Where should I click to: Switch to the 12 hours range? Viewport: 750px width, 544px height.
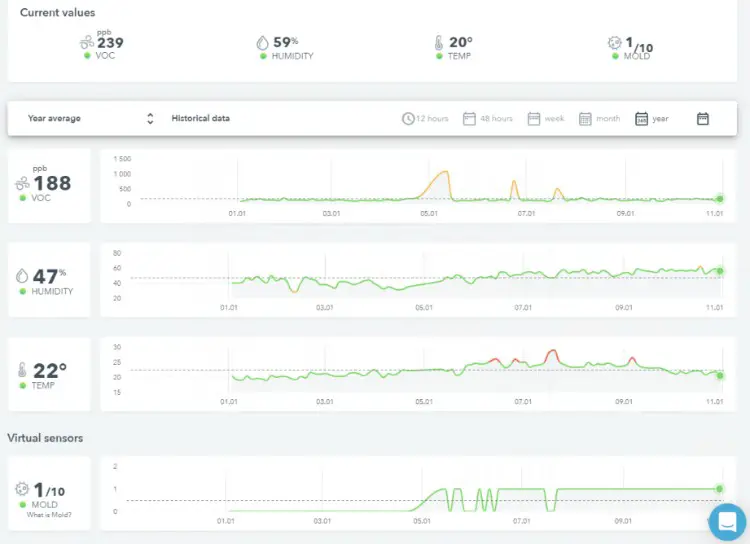pos(425,118)
